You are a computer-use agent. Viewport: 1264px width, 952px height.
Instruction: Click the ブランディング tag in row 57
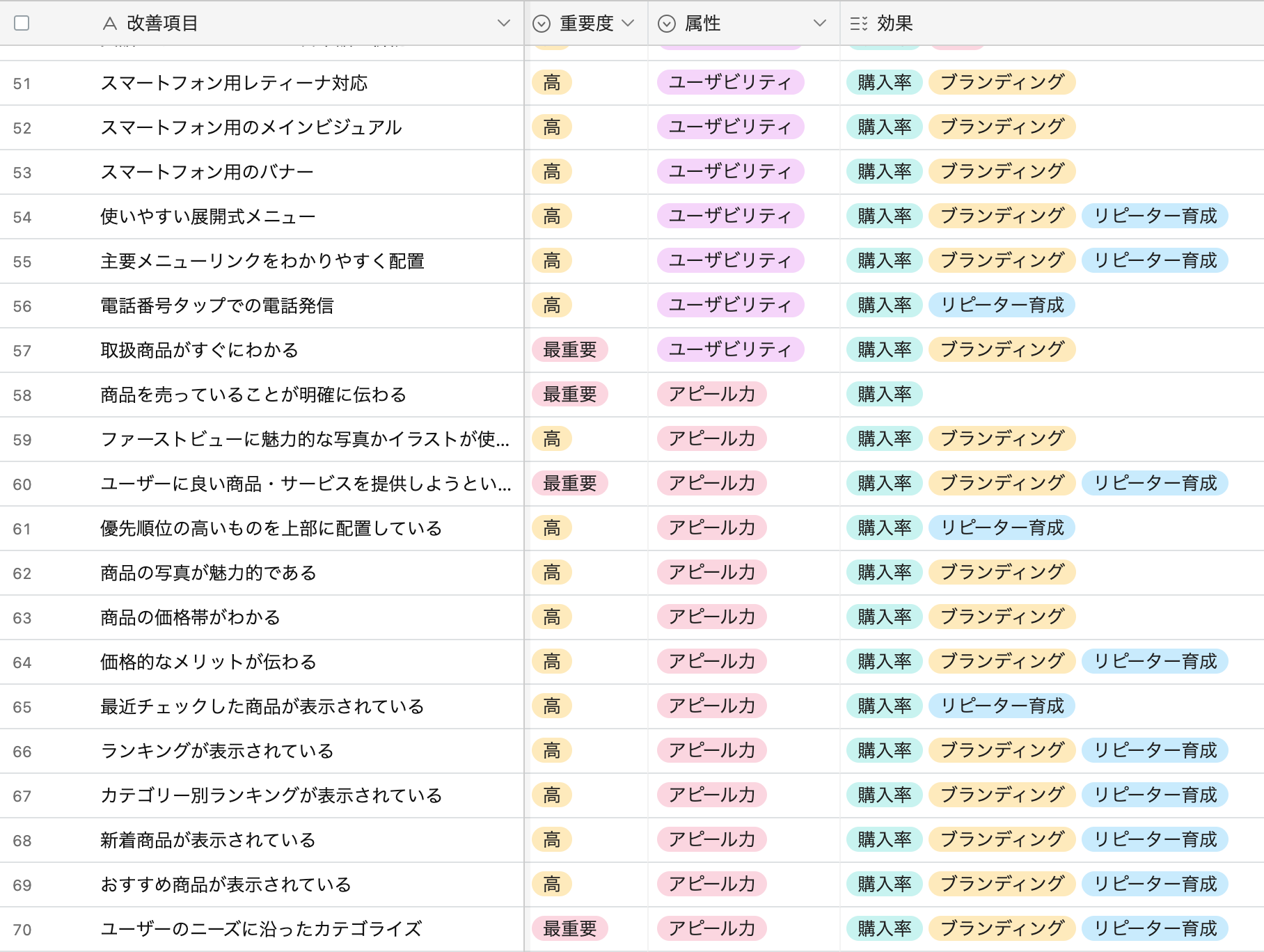[x=1002, y=349]
